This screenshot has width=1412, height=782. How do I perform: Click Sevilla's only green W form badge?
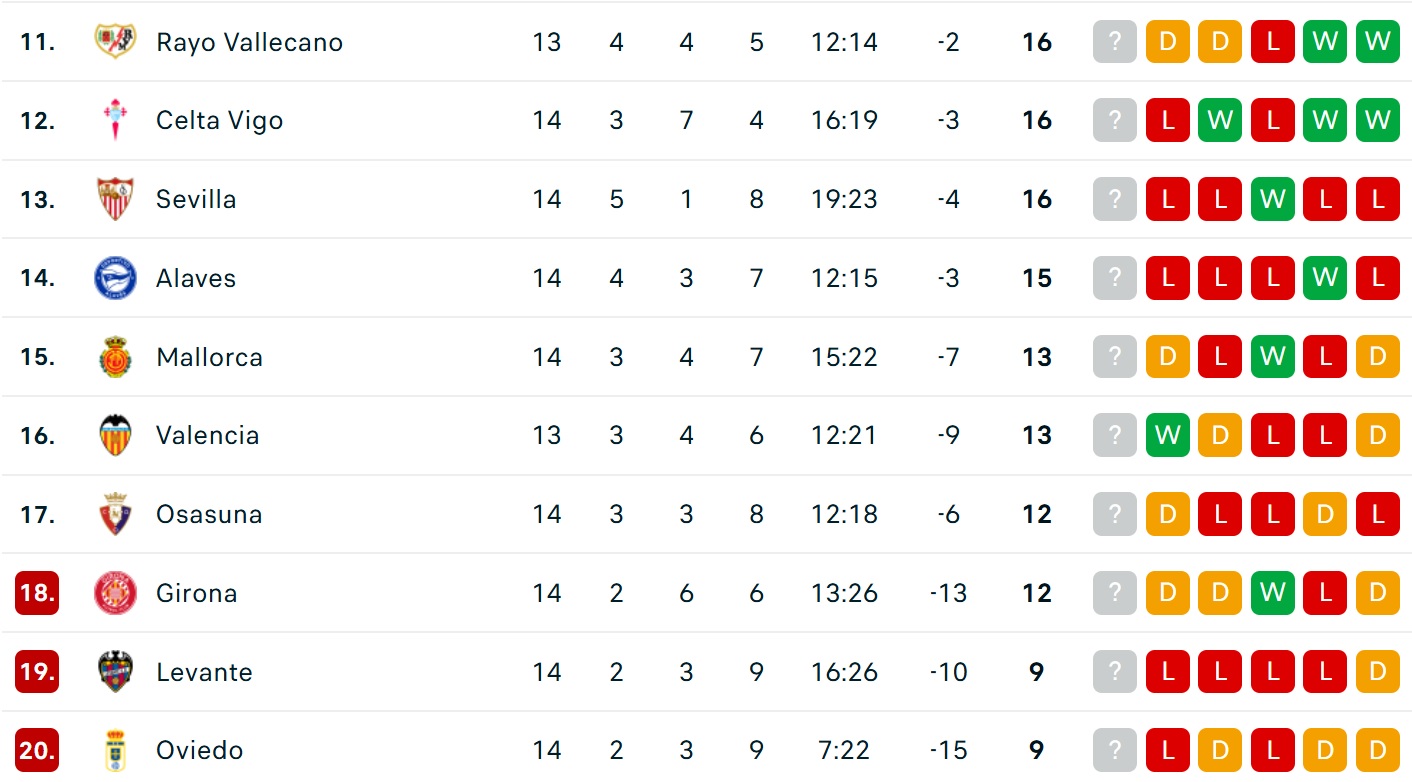[x=1272, y=199]
